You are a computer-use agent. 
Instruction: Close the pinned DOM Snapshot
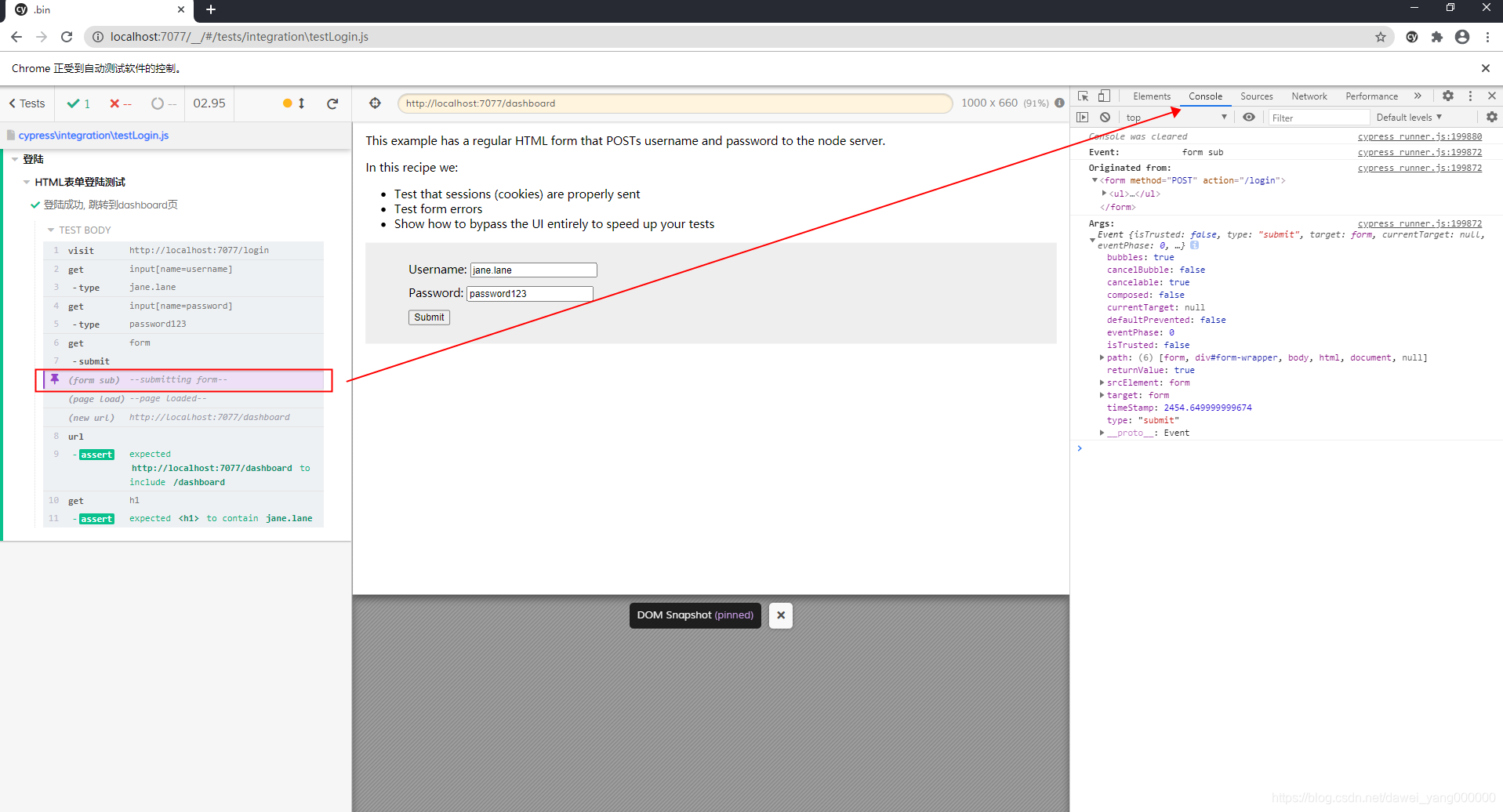click(x=781, y=615)
